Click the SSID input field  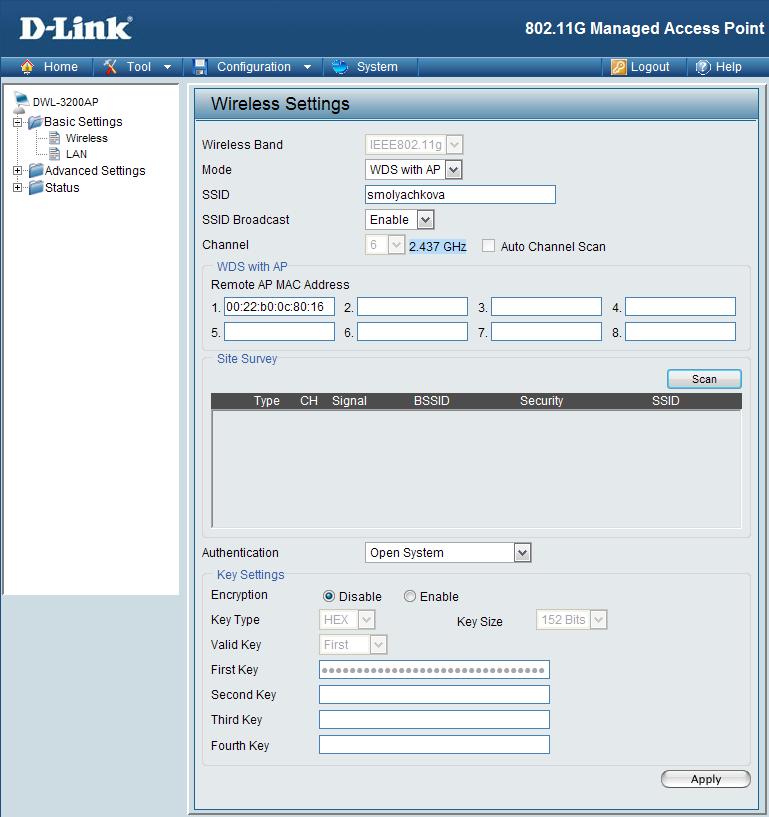coord(460,194)
